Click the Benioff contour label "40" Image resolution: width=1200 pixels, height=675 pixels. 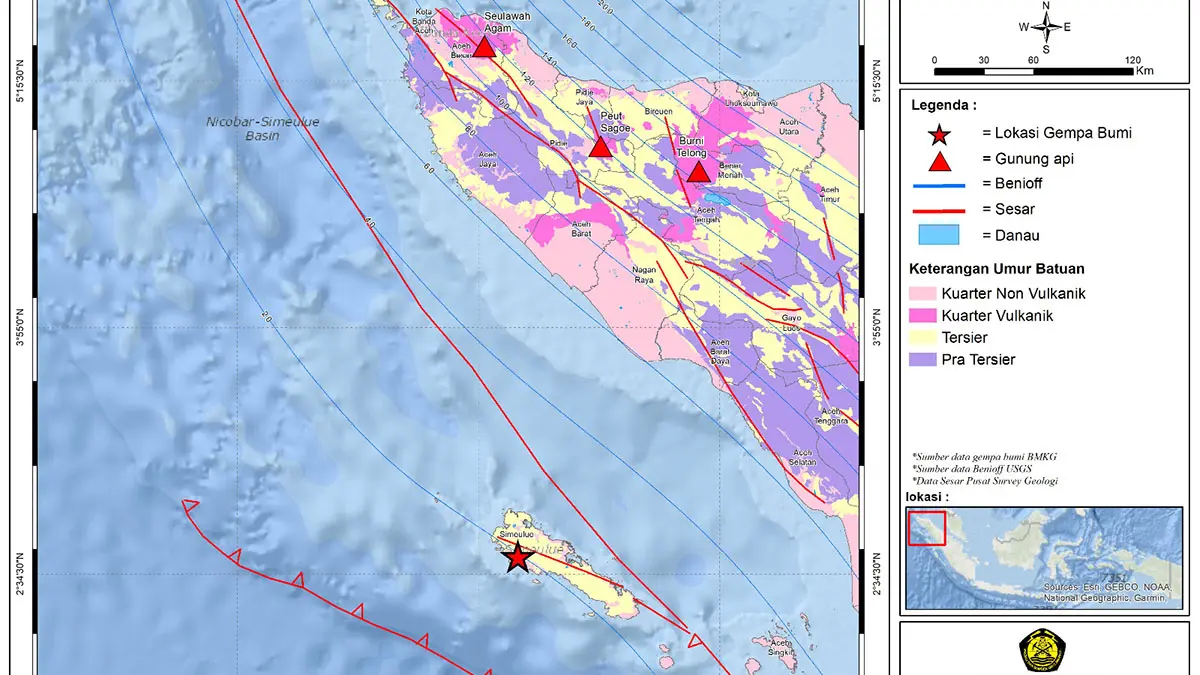click(x=371, y=224)
